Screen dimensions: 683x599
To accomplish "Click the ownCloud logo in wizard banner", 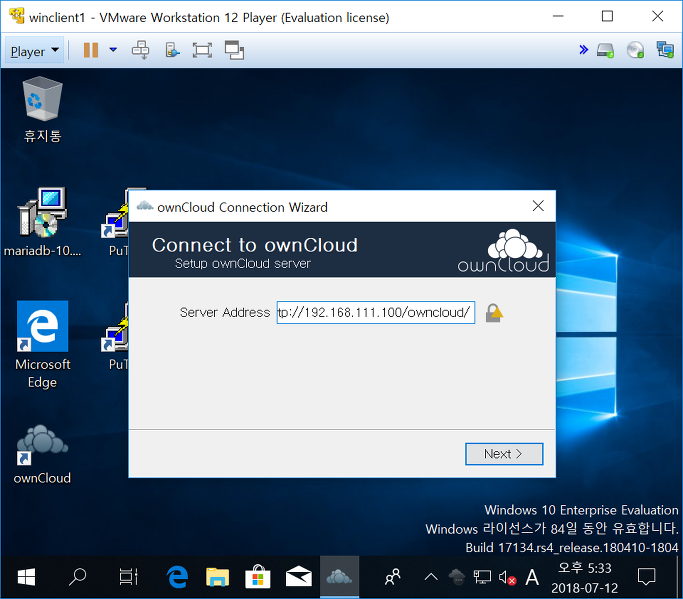I will click(x=504, y=251).
